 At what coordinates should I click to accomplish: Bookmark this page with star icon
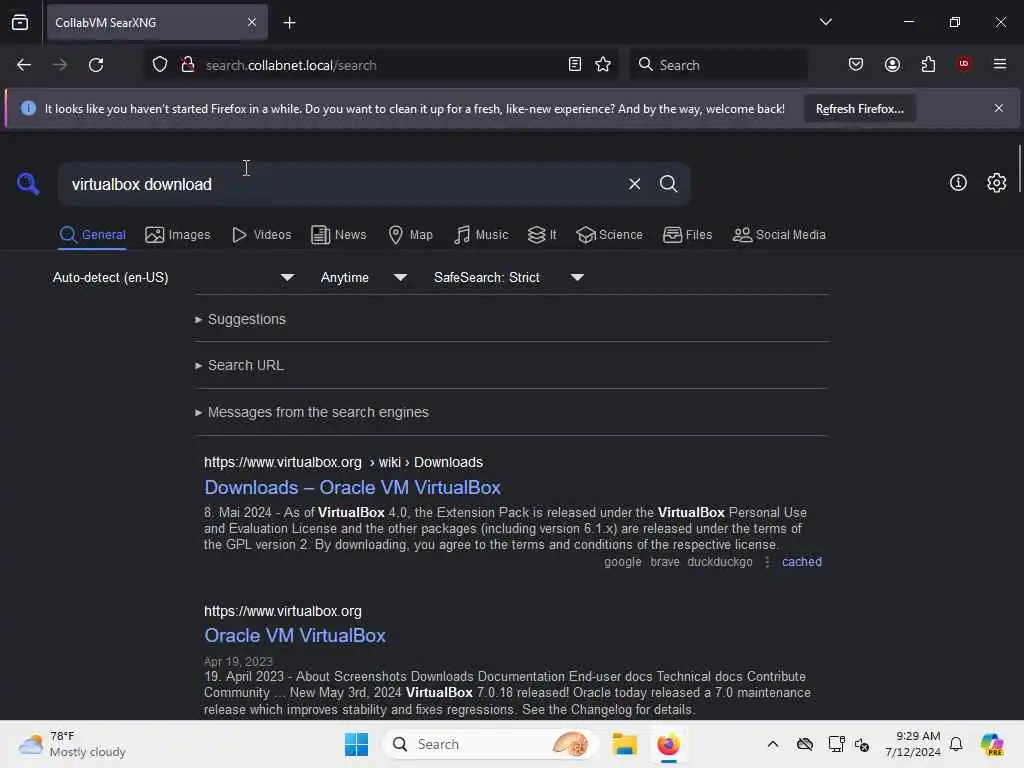click(x=603, y=65)
